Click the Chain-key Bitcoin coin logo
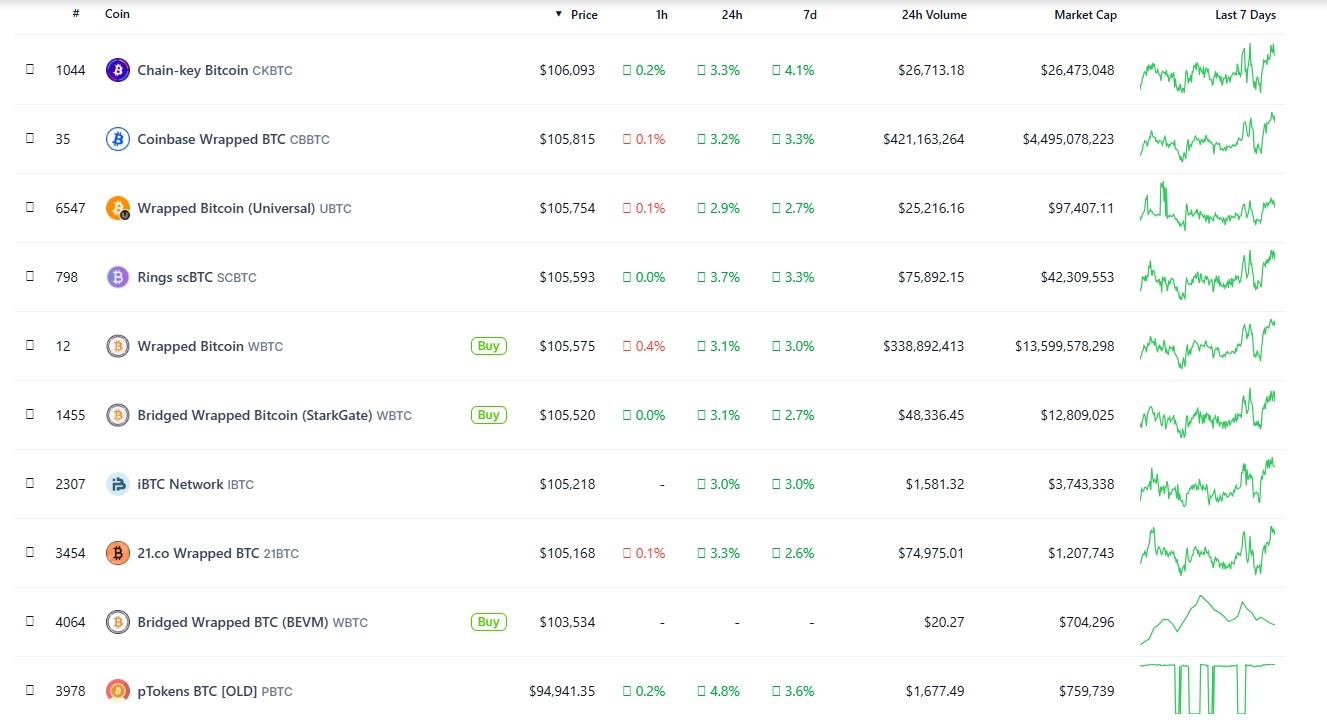This screenshot has width=1327, height=723. point(118,70)
